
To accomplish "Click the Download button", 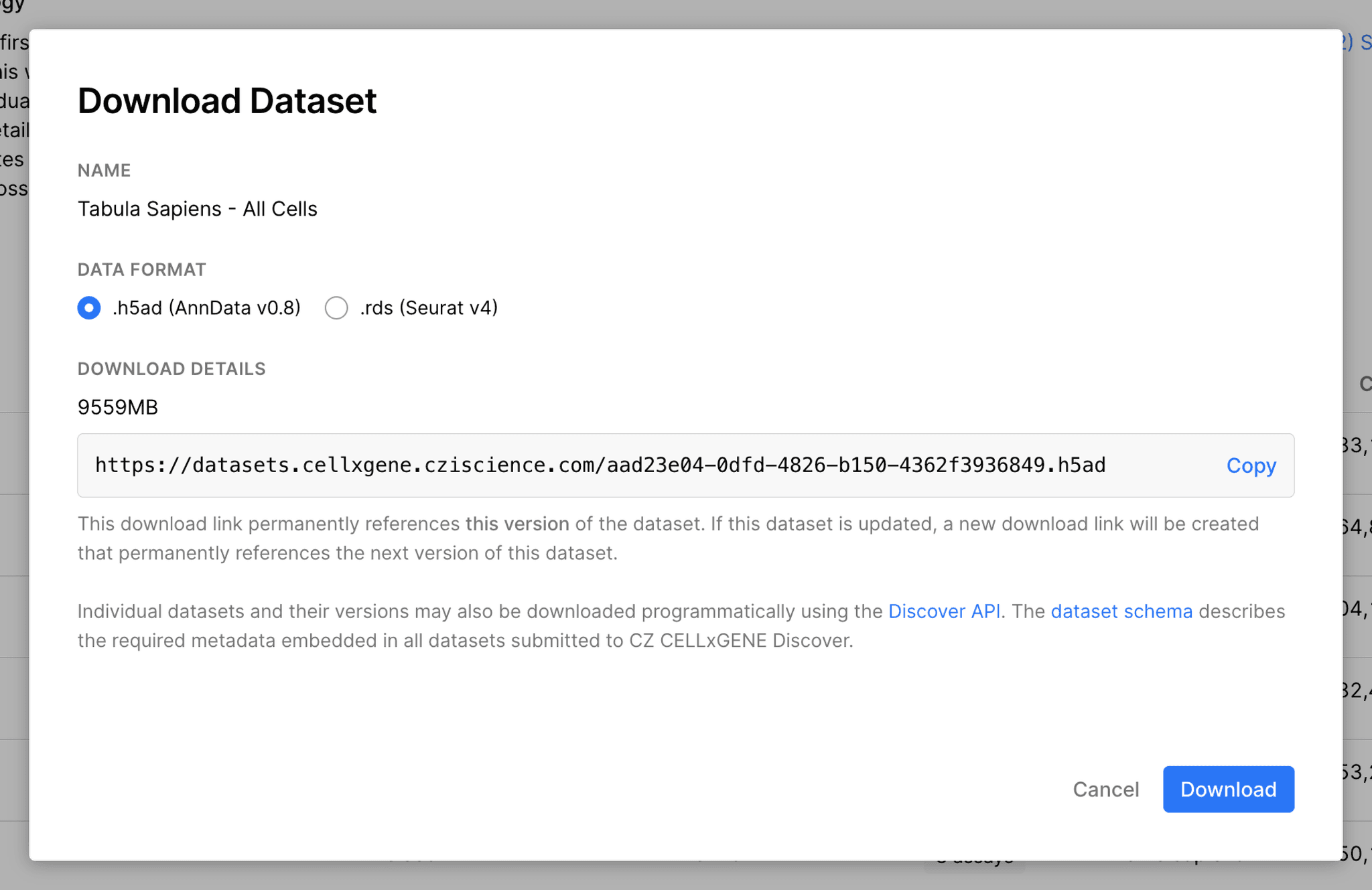I will tap(1227, 790).
